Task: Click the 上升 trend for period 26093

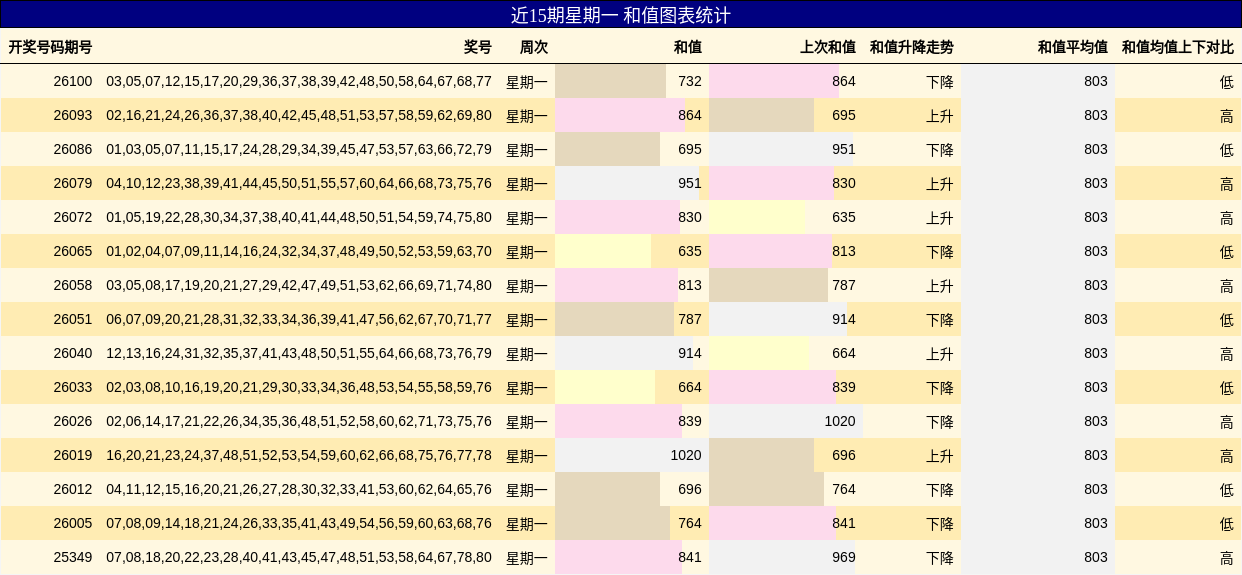Action: tap(940, 116)
